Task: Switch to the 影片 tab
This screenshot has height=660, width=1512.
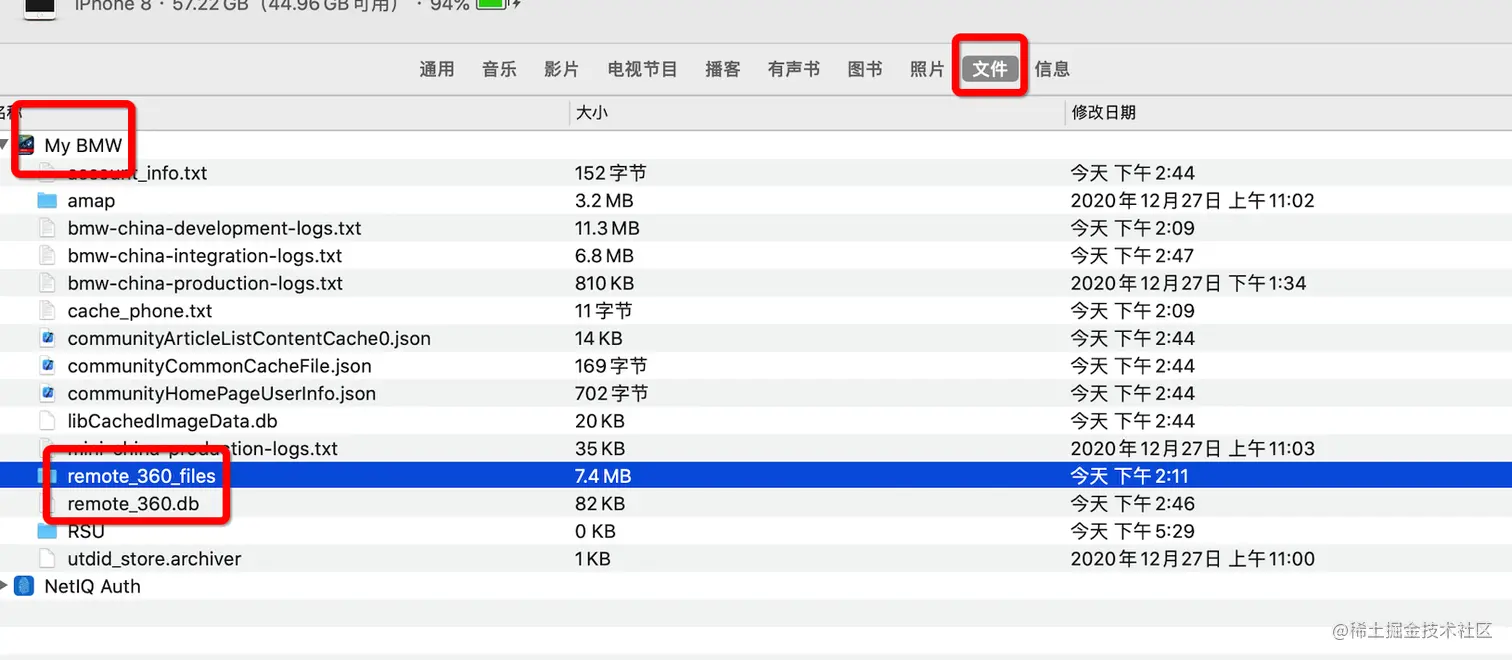Action: click(x=561, y=69)
